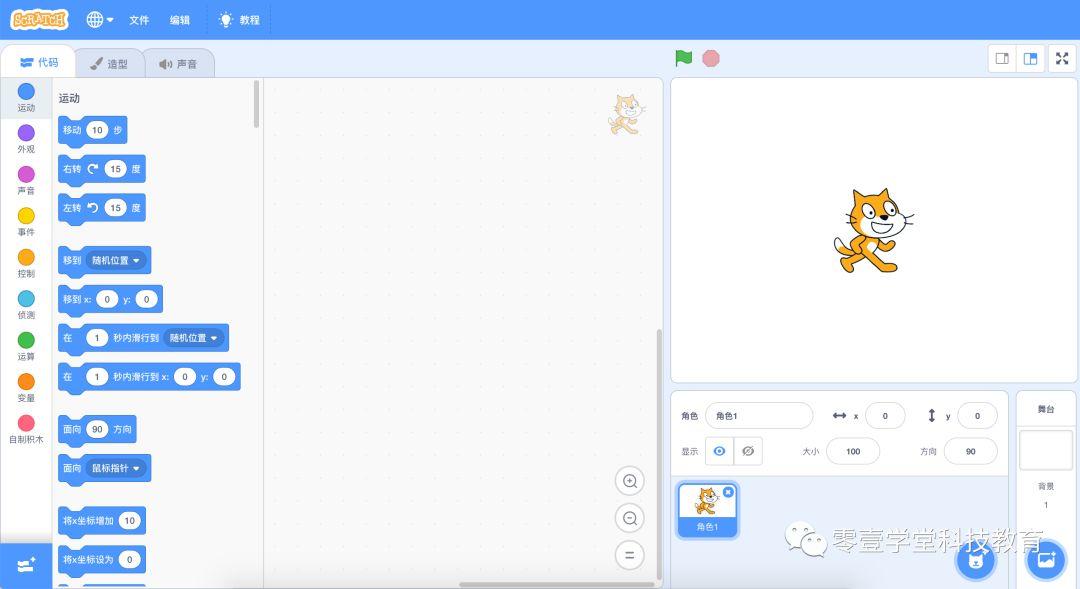The image size is (1080, 589).
Task: Reset workspace zoom with equals button
Action: 630,555
